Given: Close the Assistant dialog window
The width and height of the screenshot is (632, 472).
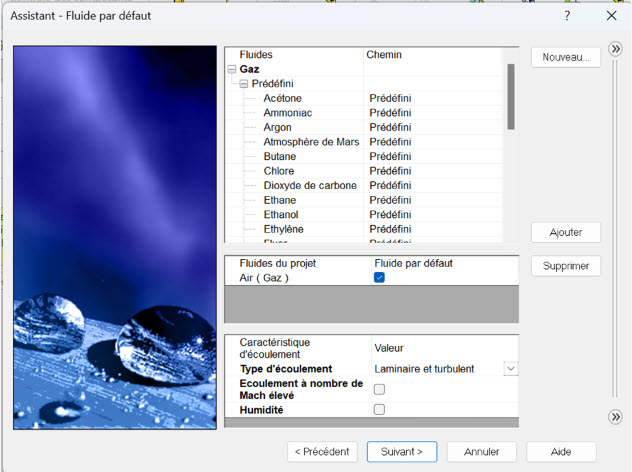Looking at the screenshot, I should pos(611,16).
